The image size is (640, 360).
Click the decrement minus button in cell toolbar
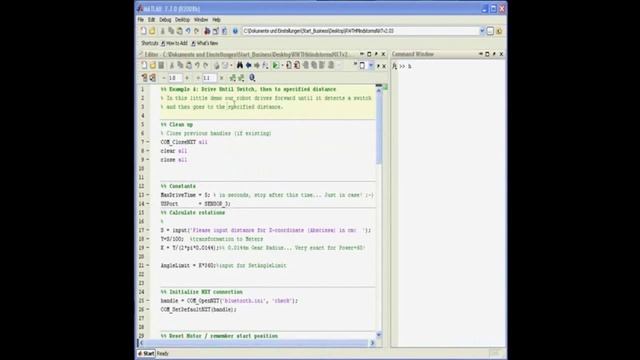[164, 78]
